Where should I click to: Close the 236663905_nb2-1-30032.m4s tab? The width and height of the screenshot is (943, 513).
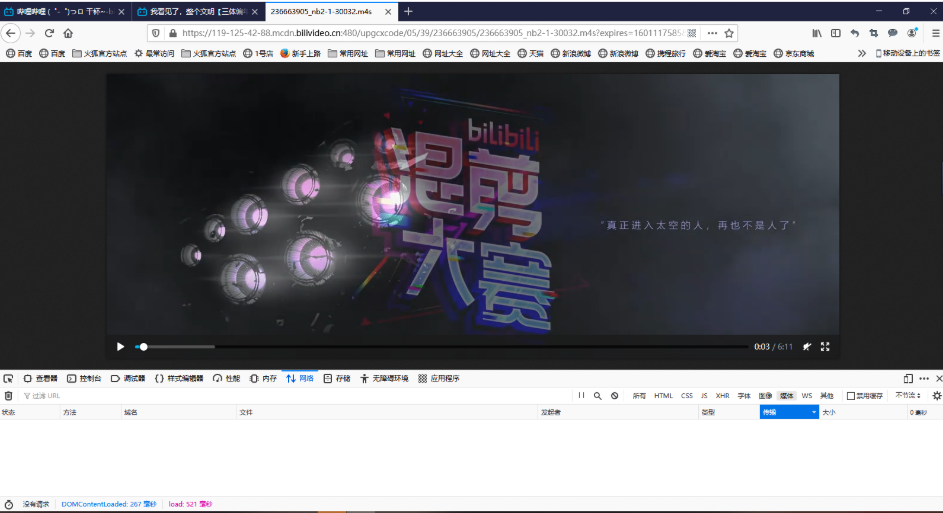click(x=388, y=11)
